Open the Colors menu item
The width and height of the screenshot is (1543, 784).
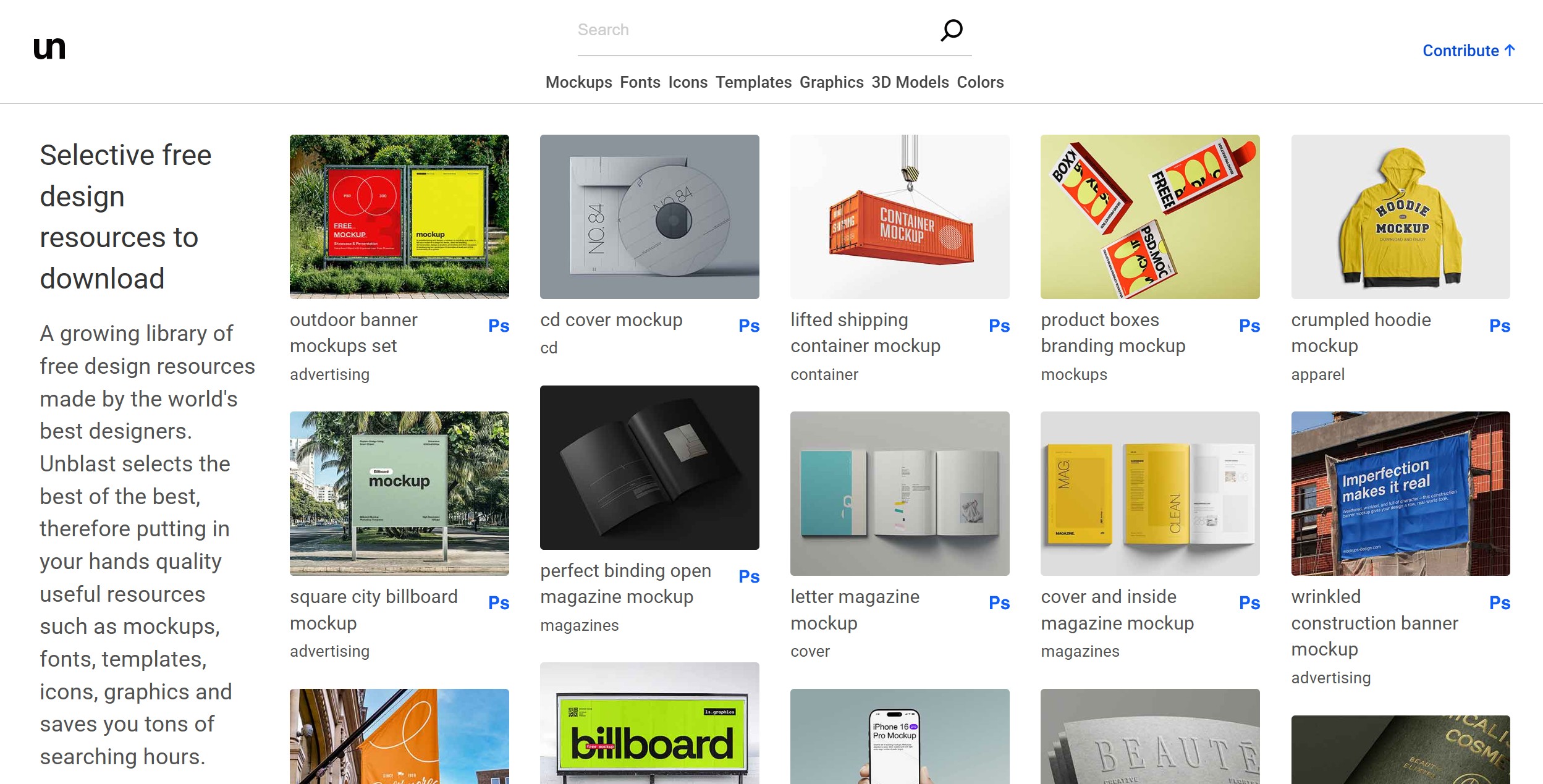[x=980, y=82]
